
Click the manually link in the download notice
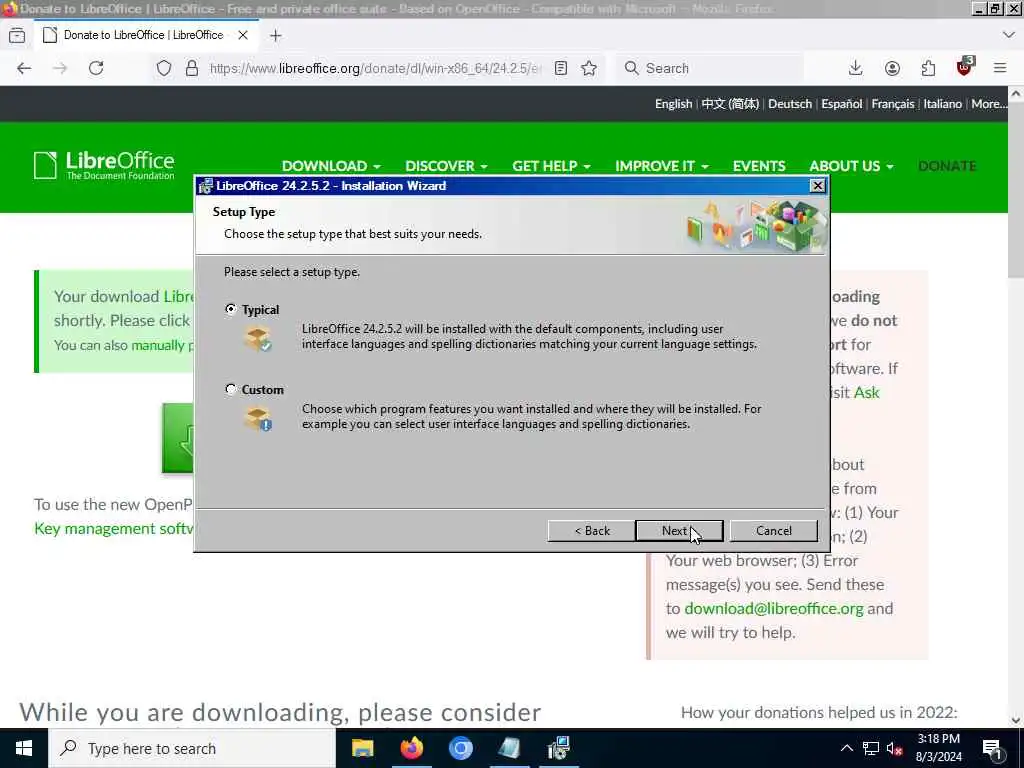click(158, 345)
